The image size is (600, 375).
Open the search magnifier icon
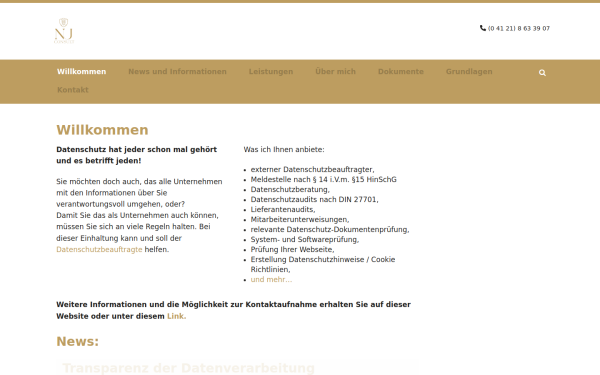click(542, 73)
